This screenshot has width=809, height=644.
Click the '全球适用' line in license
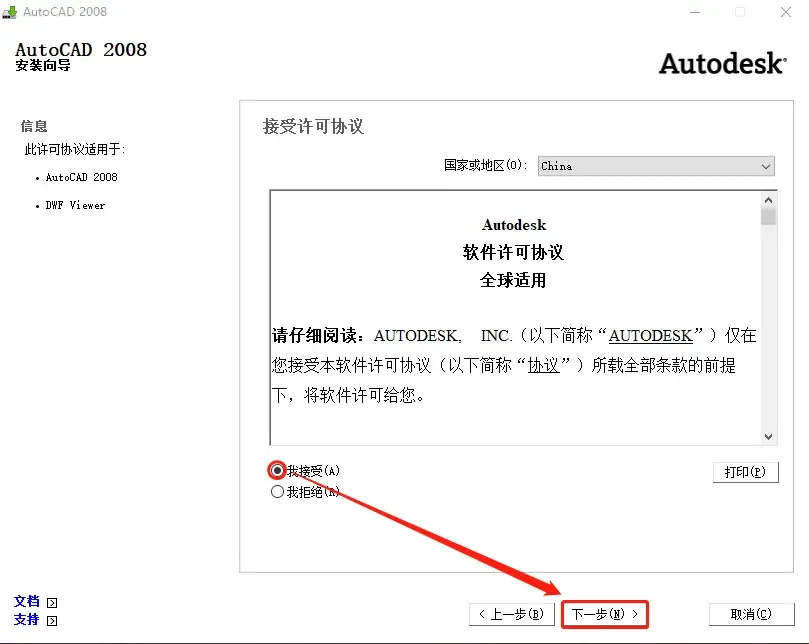pos(513,280)
